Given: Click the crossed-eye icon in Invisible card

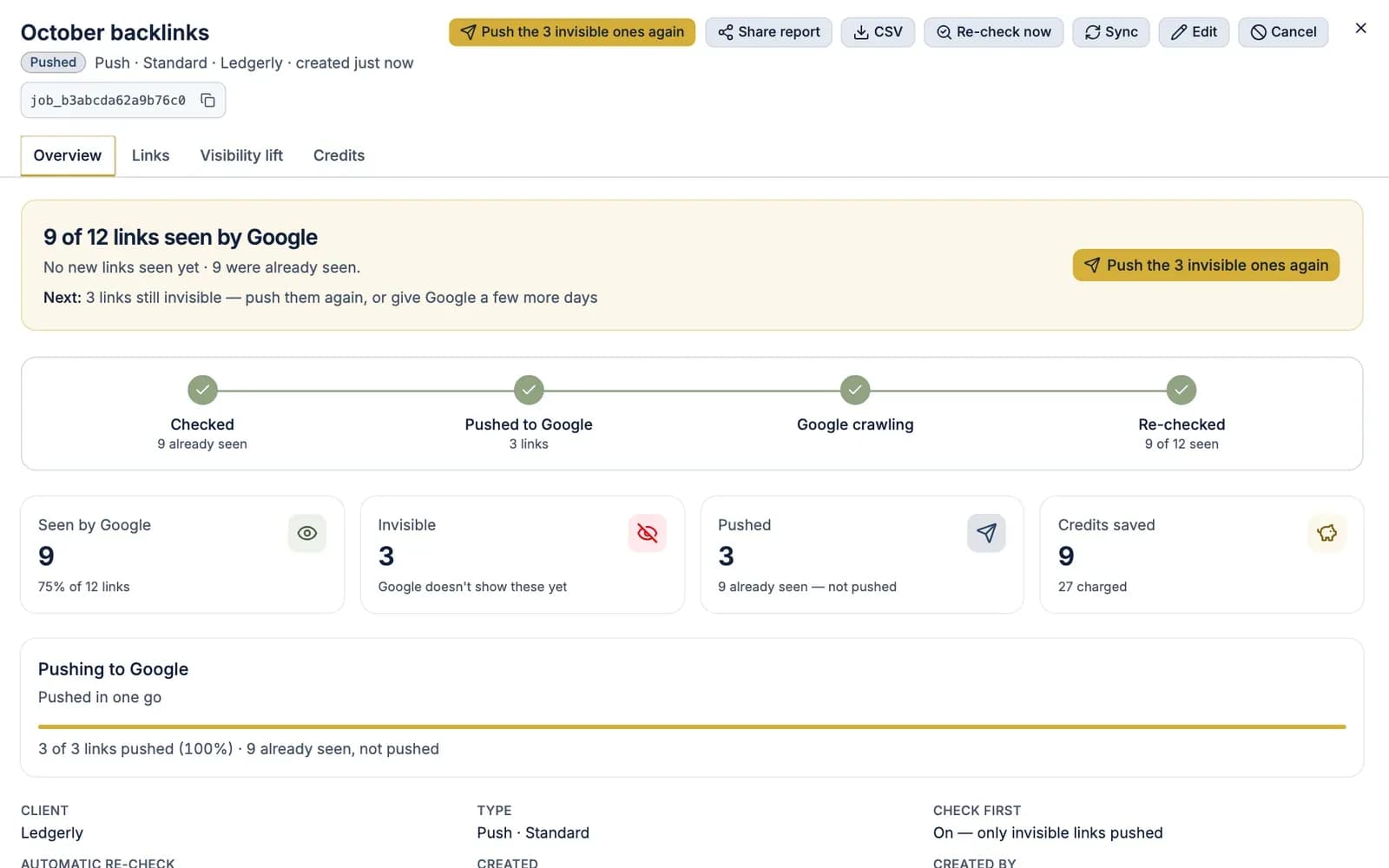Looking at the screenshot, I should (648, 533).
